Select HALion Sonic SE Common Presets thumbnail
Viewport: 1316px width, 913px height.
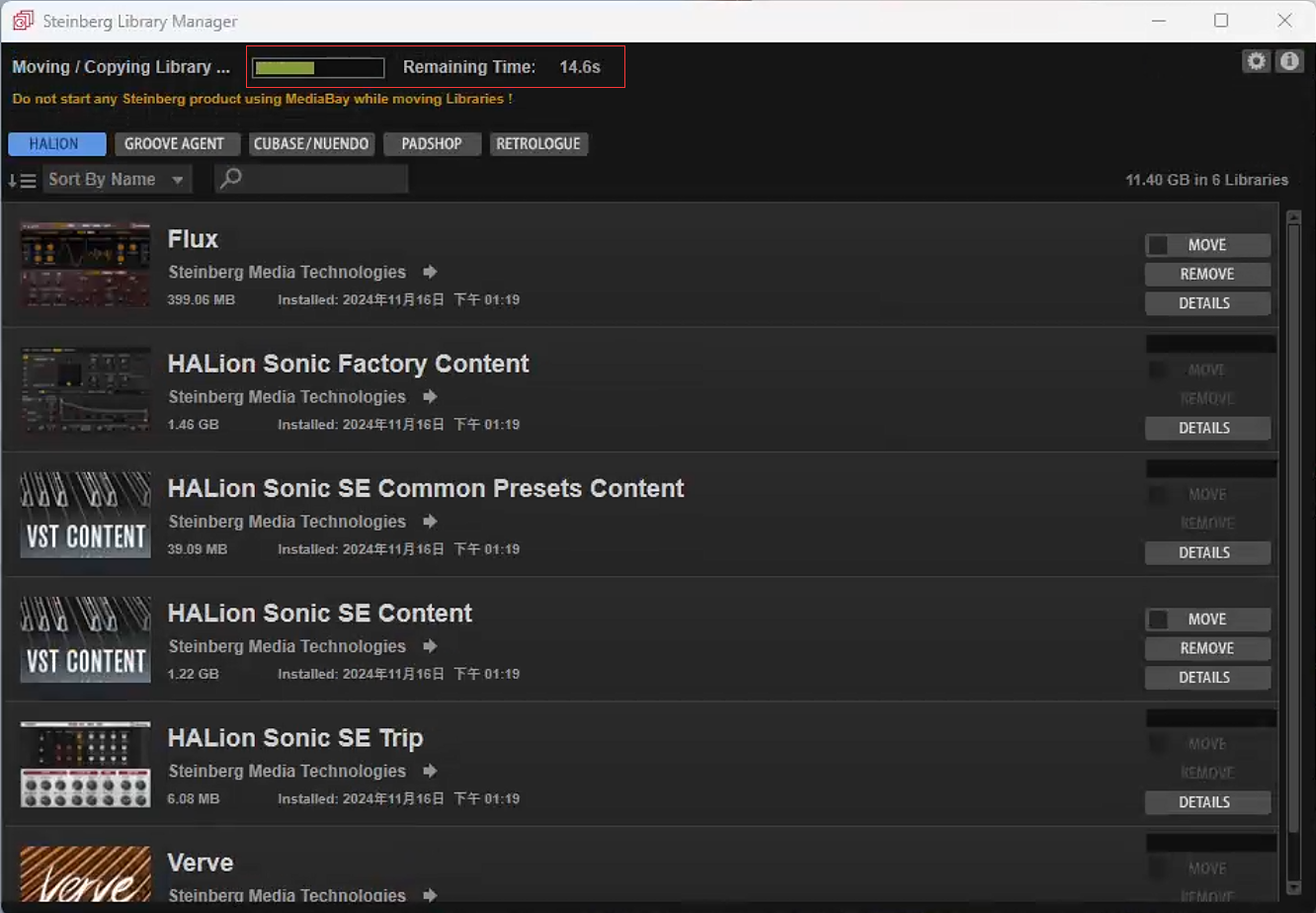click(x=86, y=514)
